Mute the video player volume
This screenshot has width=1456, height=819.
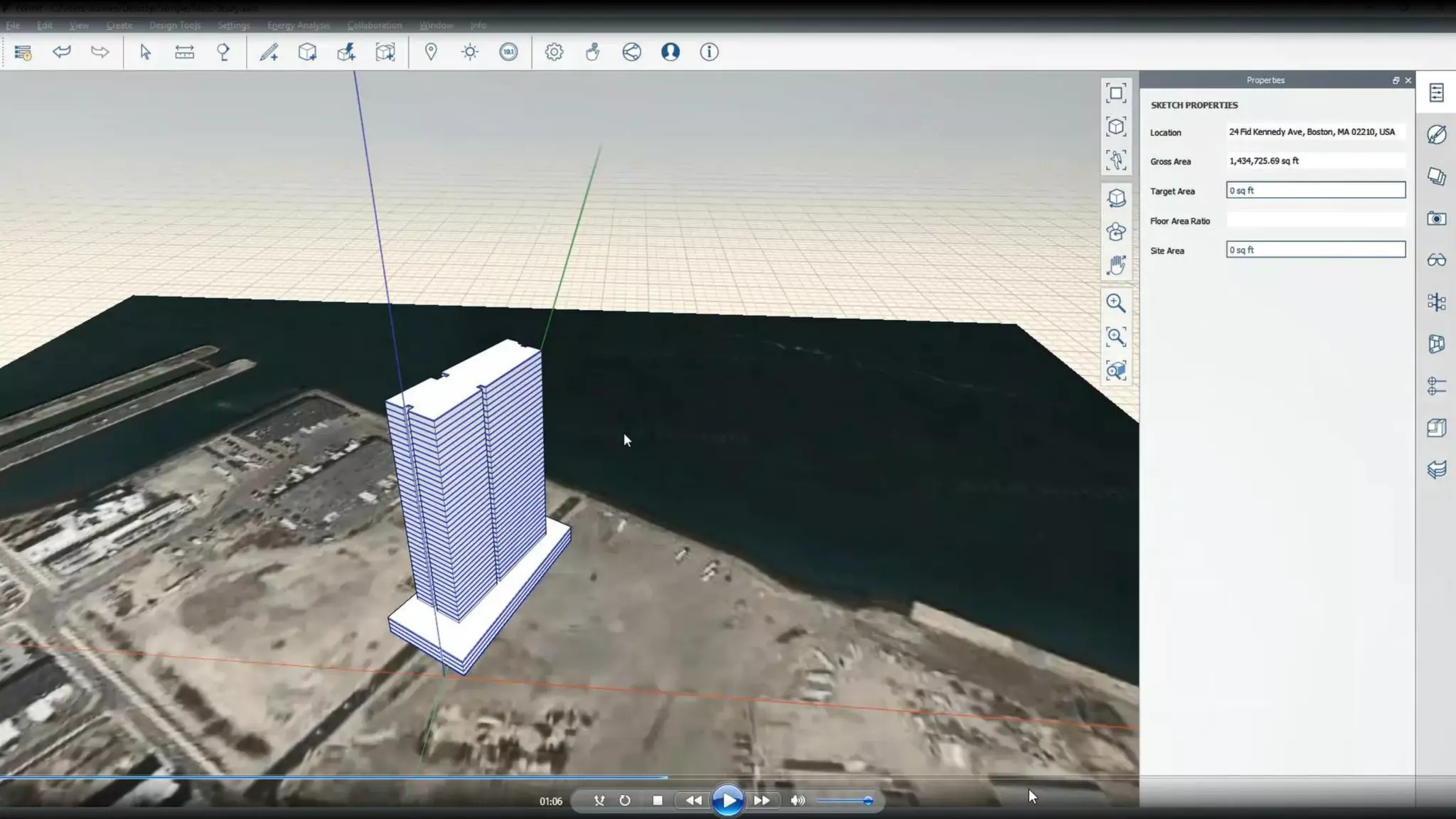798,801
